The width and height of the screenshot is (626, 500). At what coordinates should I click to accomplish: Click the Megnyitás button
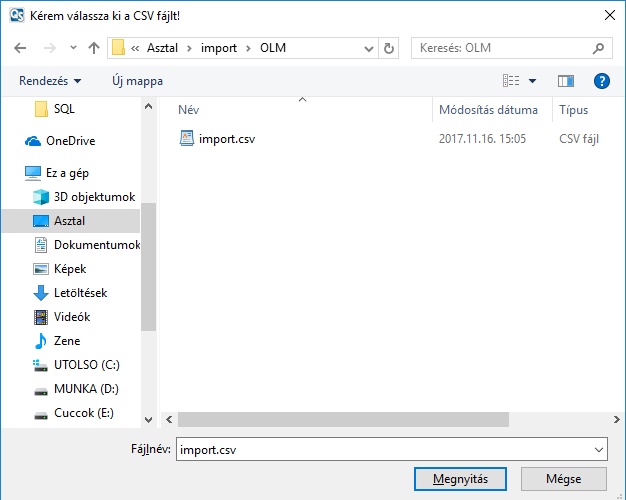pyautogui.click(x=460, y=479)
